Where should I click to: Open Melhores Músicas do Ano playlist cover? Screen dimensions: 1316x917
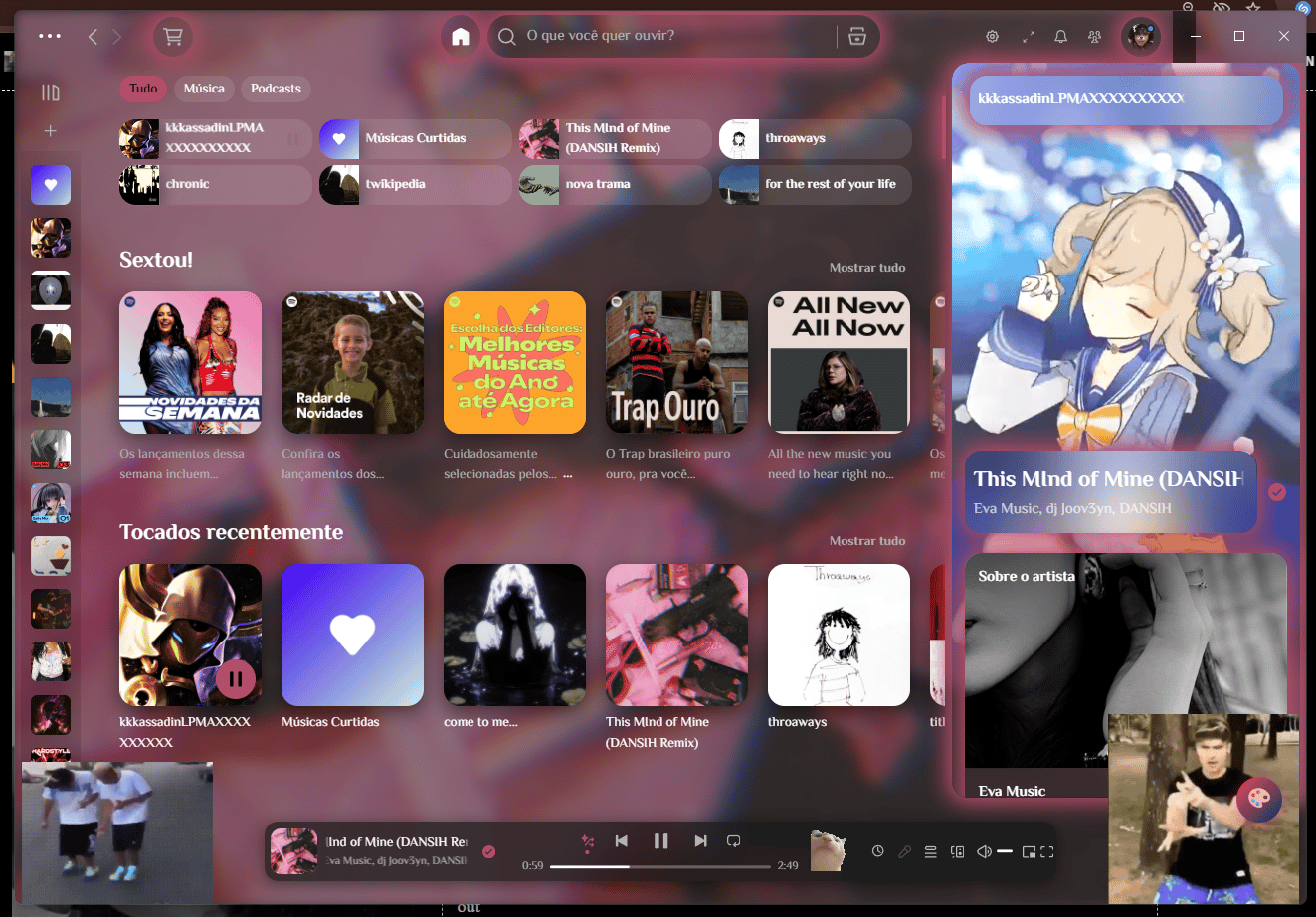click(514, 362)
